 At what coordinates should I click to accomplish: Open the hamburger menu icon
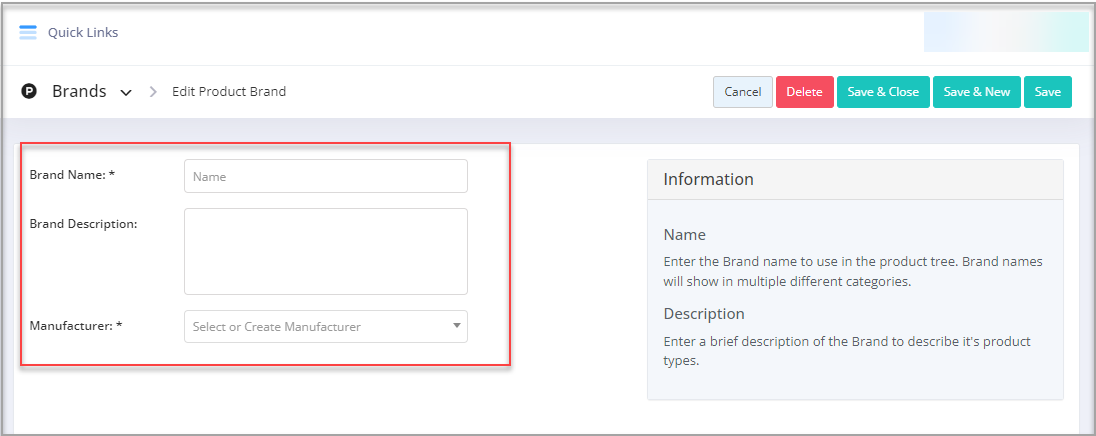coord(28,32)
